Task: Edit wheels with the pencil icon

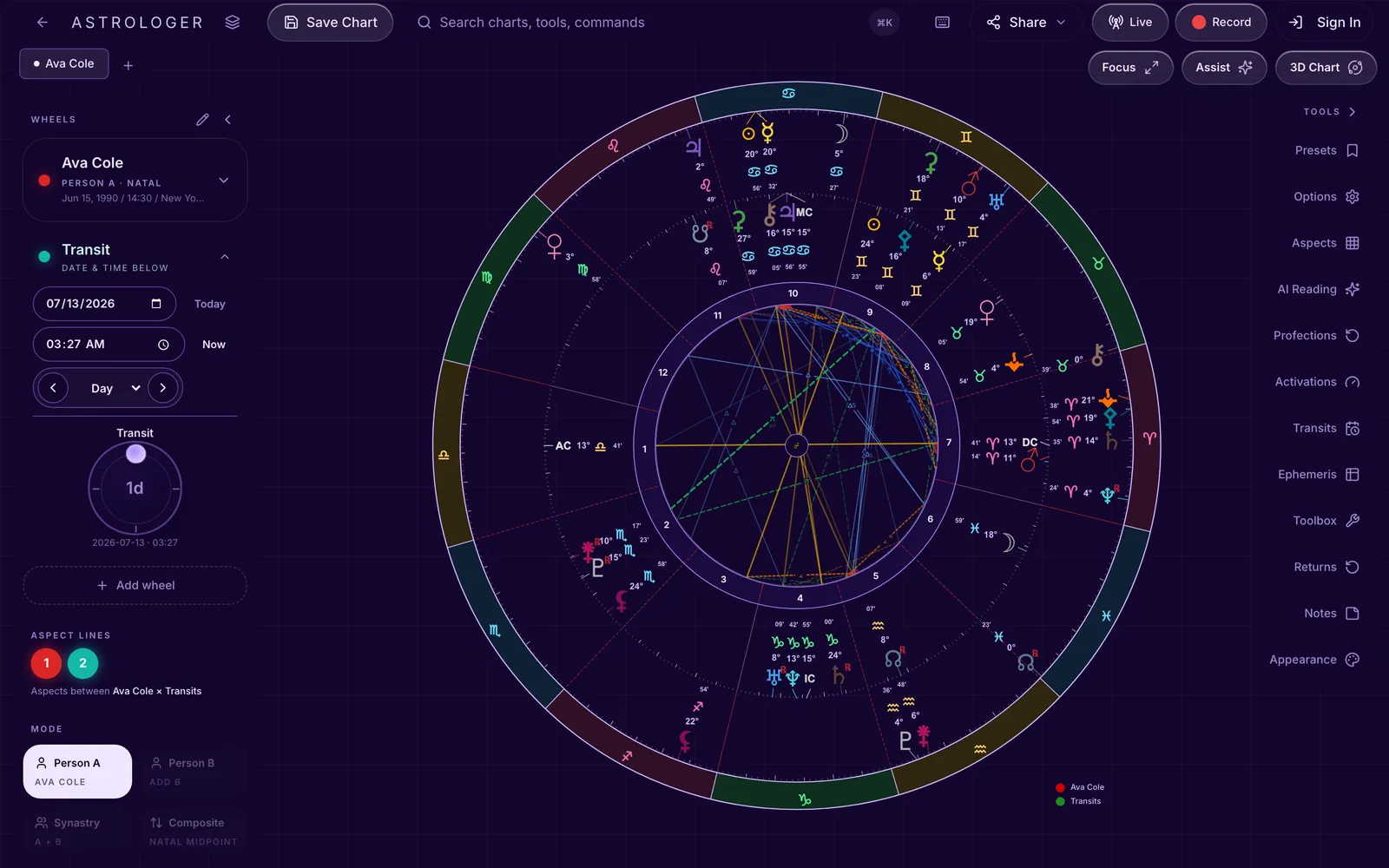Action: [202, 120]
